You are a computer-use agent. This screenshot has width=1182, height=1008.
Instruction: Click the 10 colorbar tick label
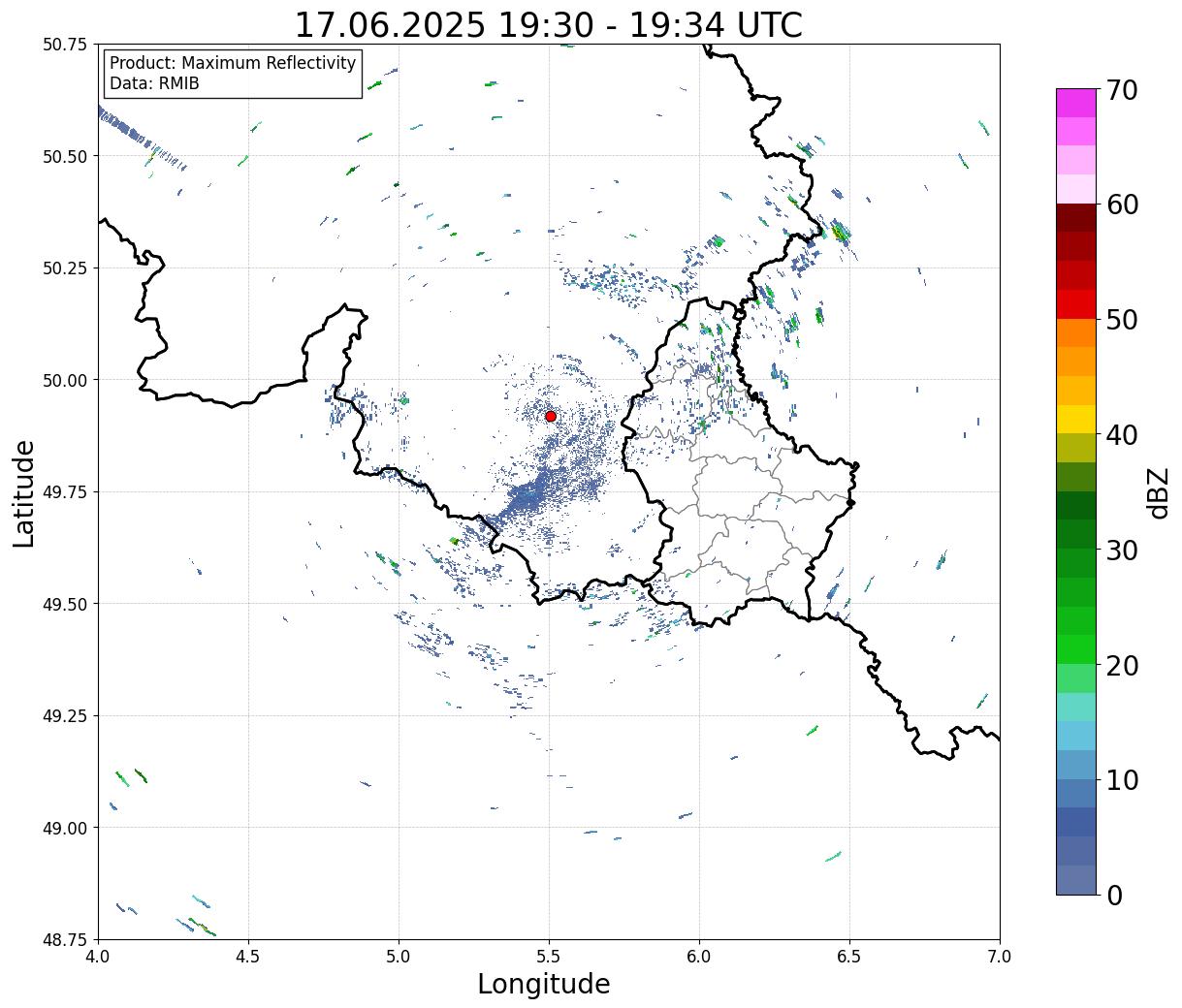click(x=1122, y=780)
